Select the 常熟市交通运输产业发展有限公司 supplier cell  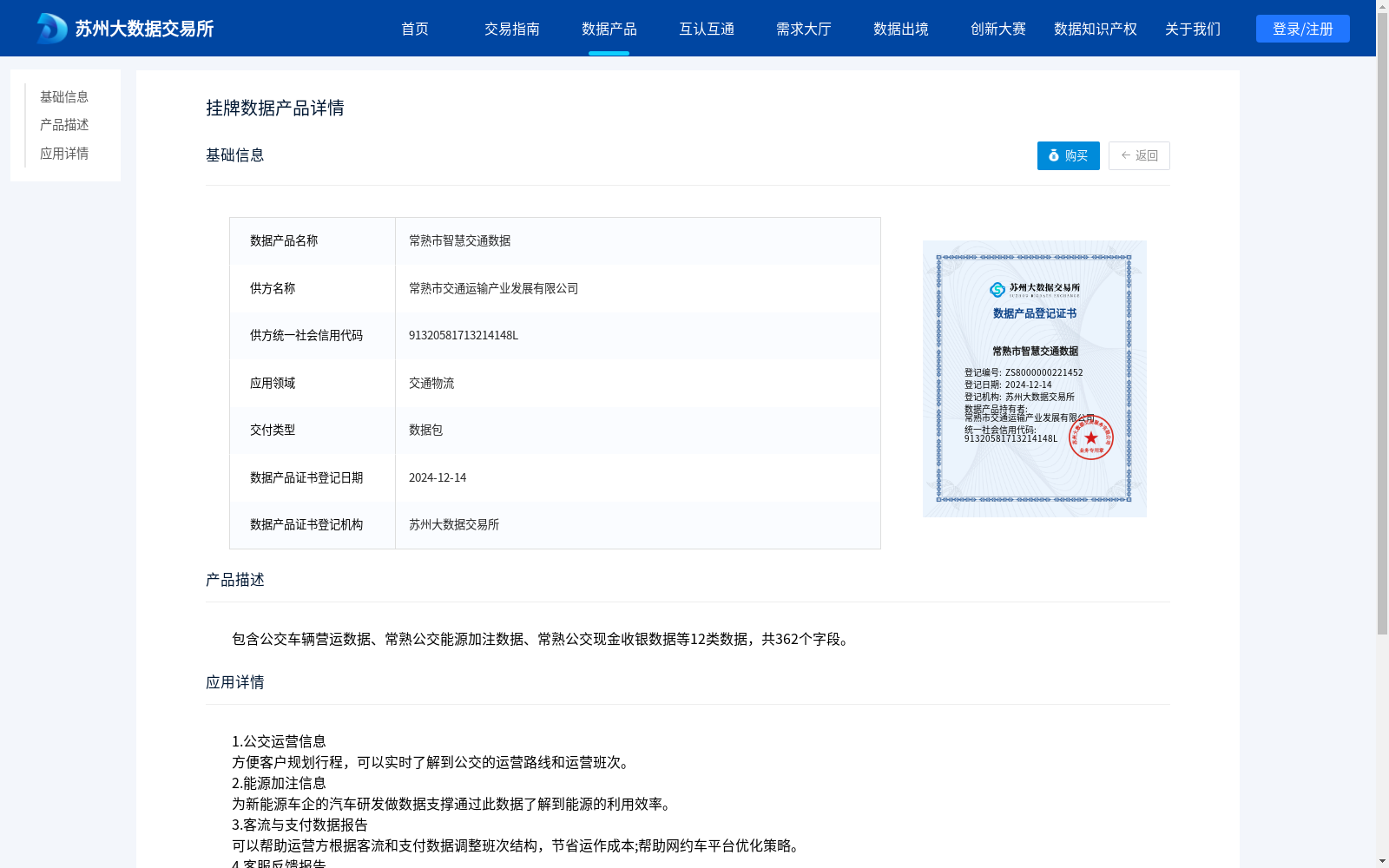click(x=638, y=288)
